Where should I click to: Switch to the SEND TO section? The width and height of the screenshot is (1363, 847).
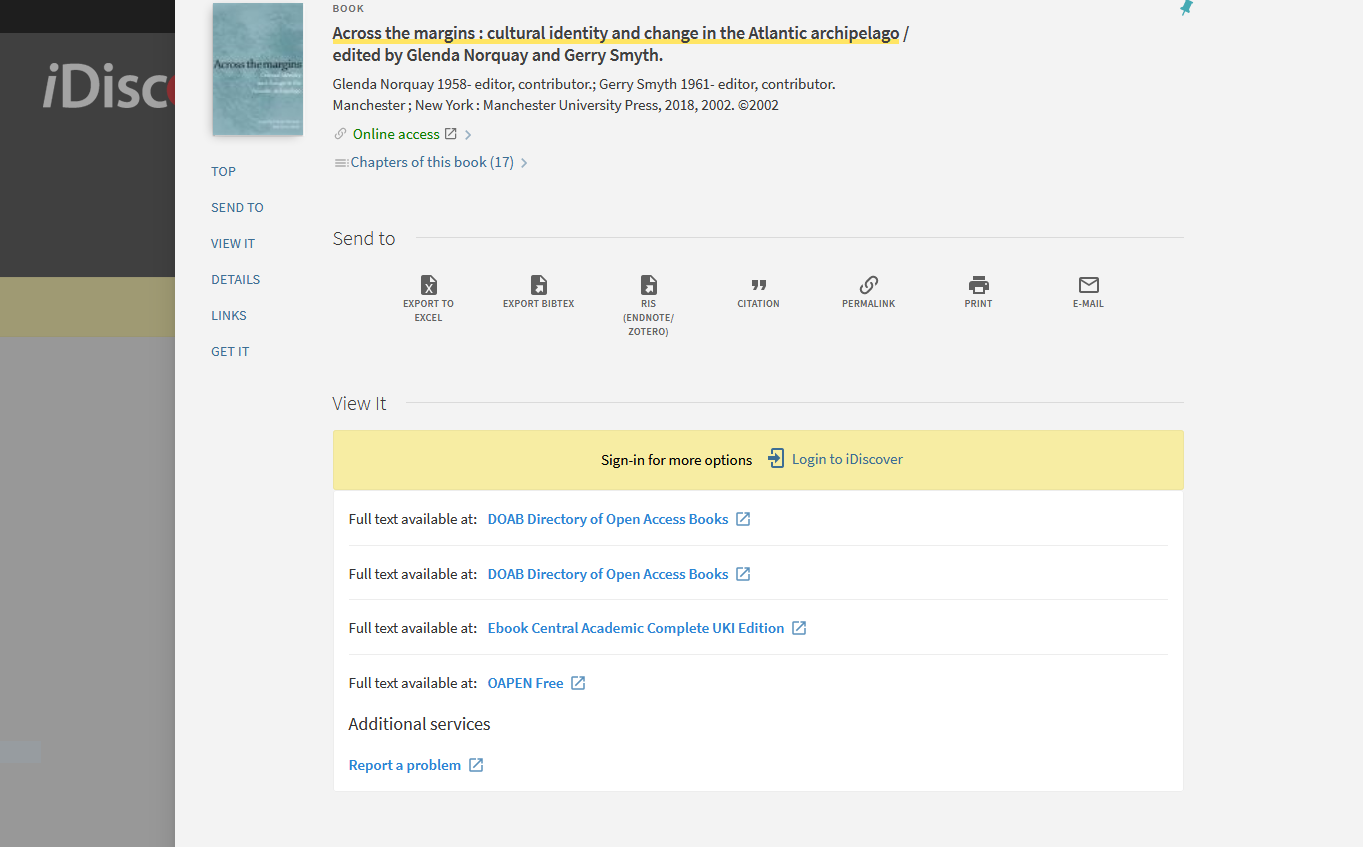pos(237,207)
